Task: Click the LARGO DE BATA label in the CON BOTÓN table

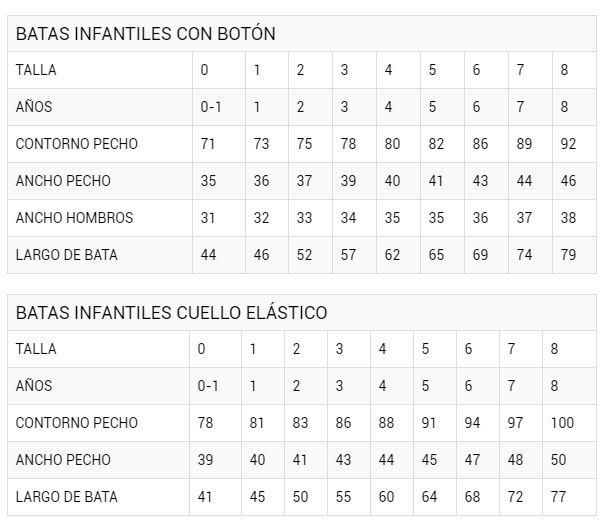Action: 66,255
